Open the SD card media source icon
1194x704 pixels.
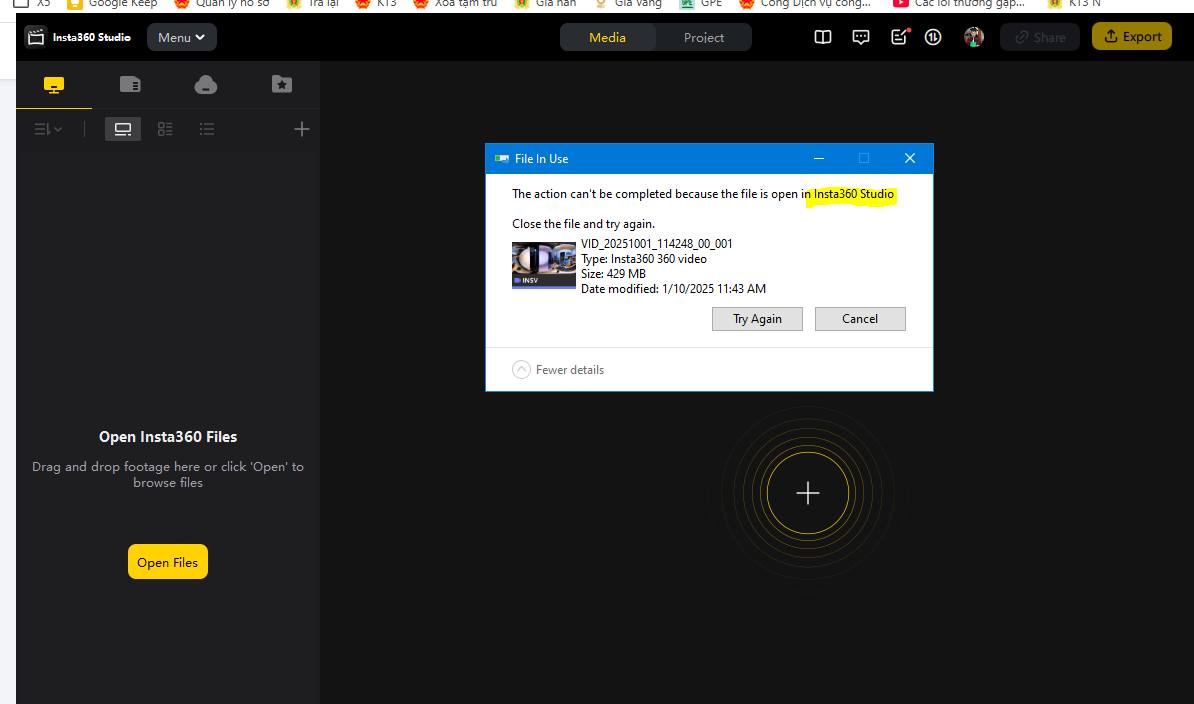tap(130, 84)
